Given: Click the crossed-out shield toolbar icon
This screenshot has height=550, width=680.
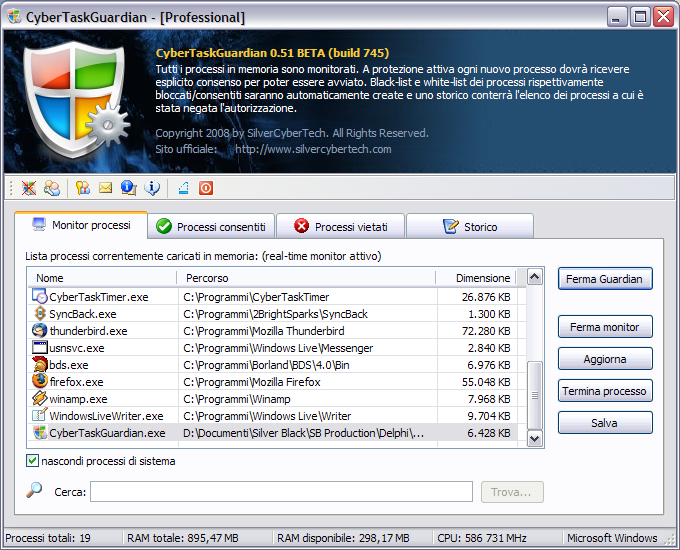Looking at the screenshot, I should 29,188.
